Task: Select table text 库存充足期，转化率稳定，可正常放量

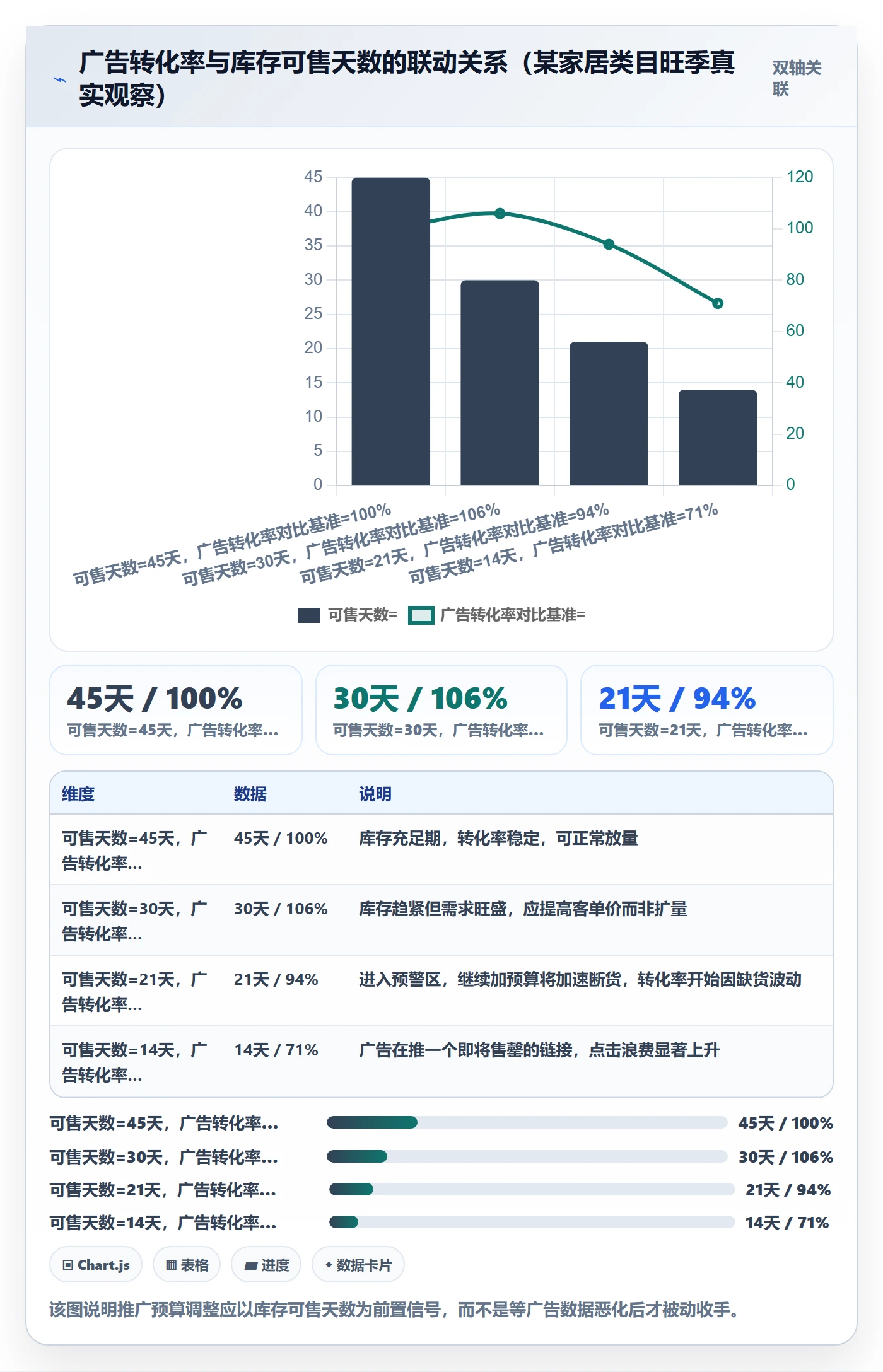Action: click(498, 838)
